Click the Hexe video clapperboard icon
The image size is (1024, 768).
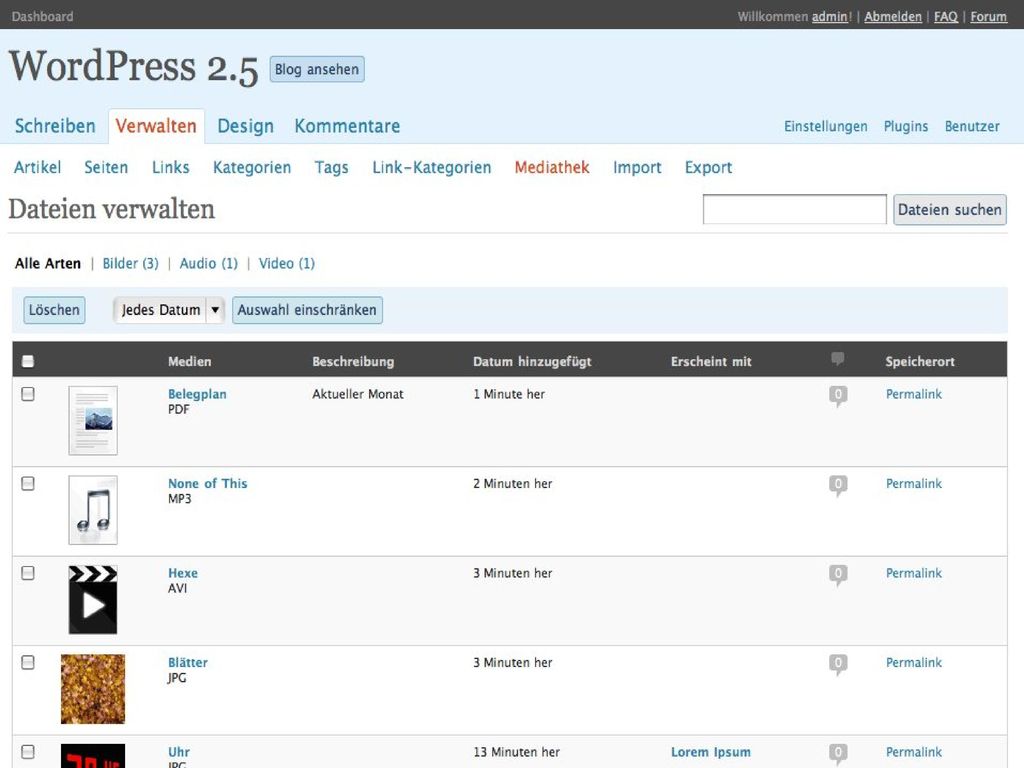[93, 600]
